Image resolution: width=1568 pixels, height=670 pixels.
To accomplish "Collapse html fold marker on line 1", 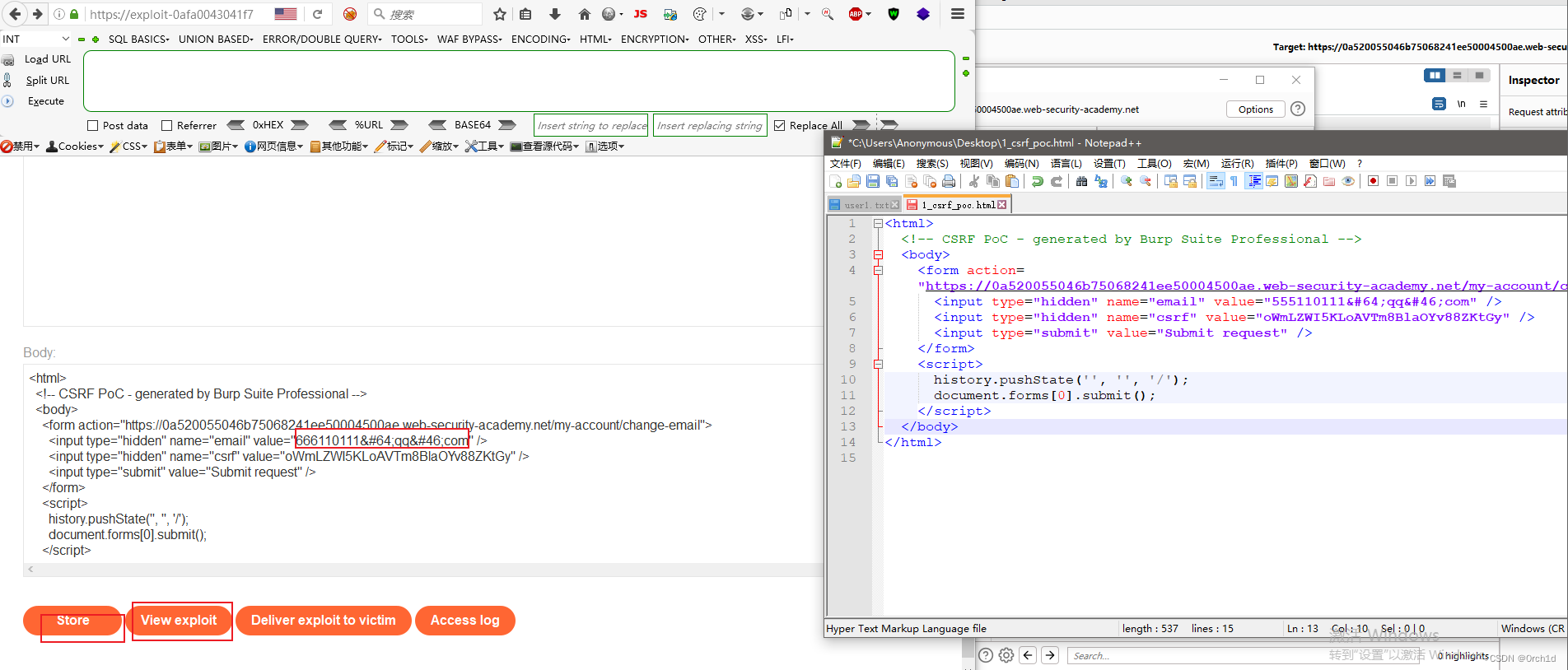I will tap(878, 223).
